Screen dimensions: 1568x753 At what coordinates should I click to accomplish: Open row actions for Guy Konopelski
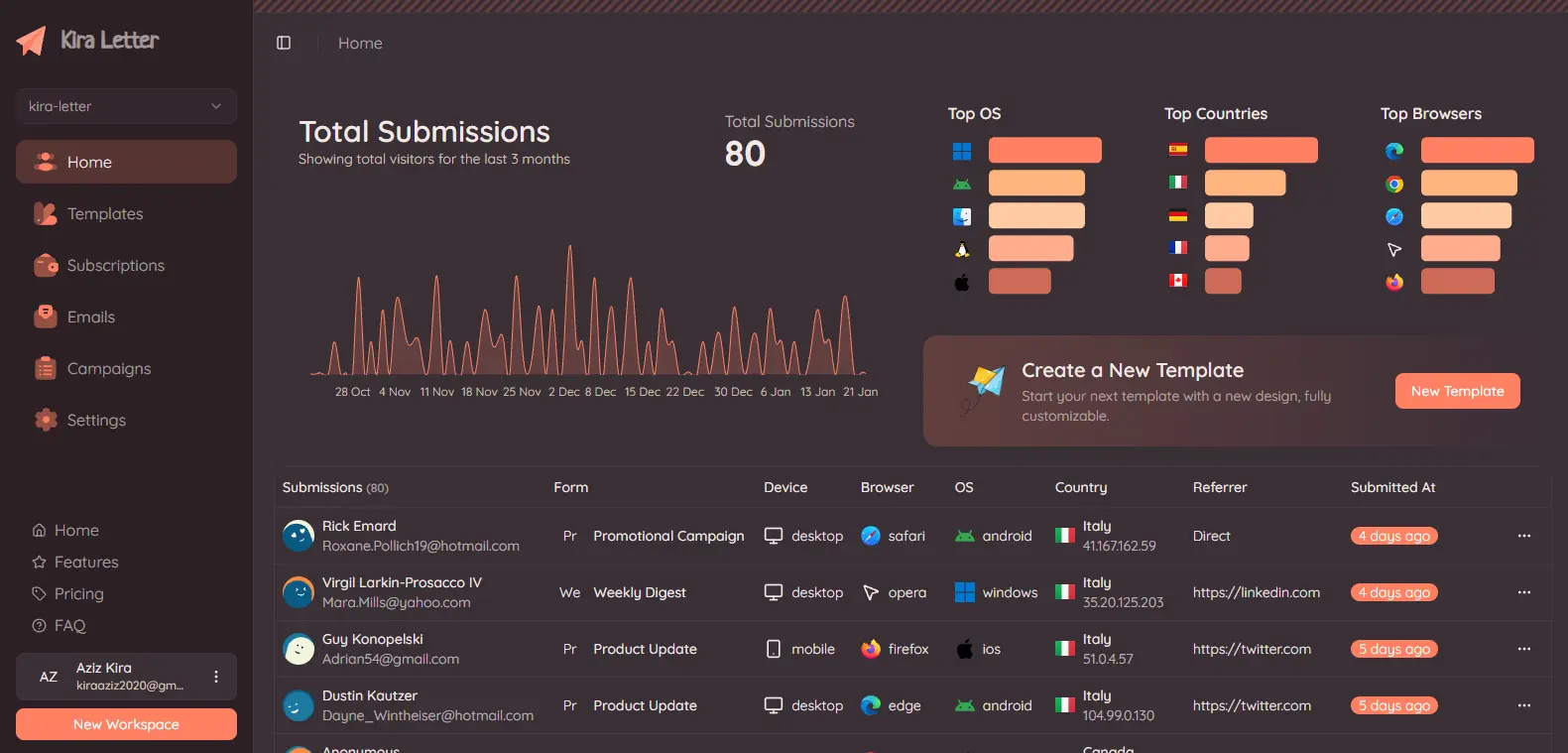coord(1523,649)
